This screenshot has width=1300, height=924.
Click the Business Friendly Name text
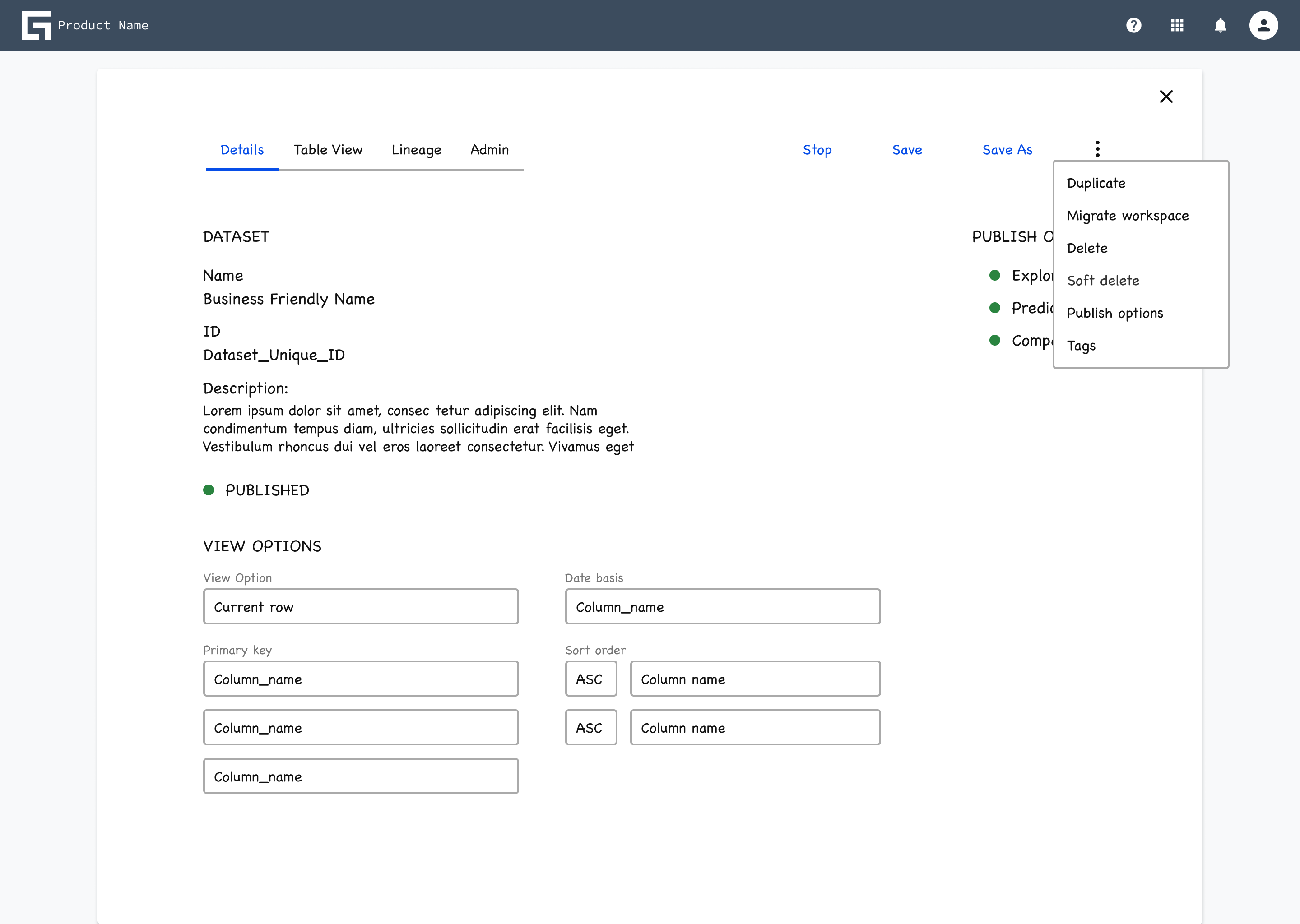288,299
